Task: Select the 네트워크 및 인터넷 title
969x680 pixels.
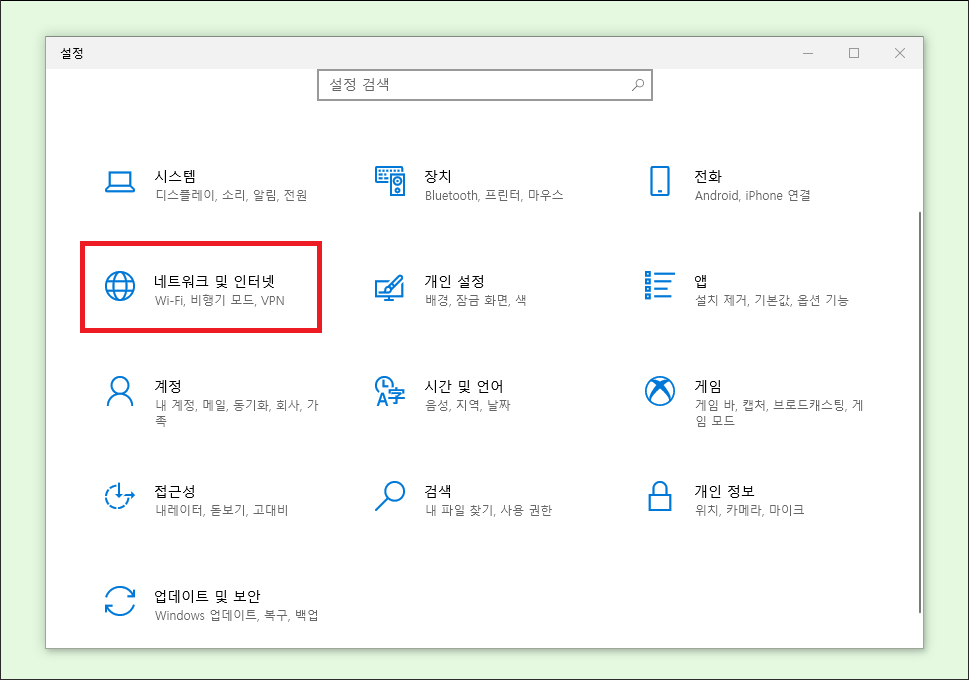Action: pos(214,281)
